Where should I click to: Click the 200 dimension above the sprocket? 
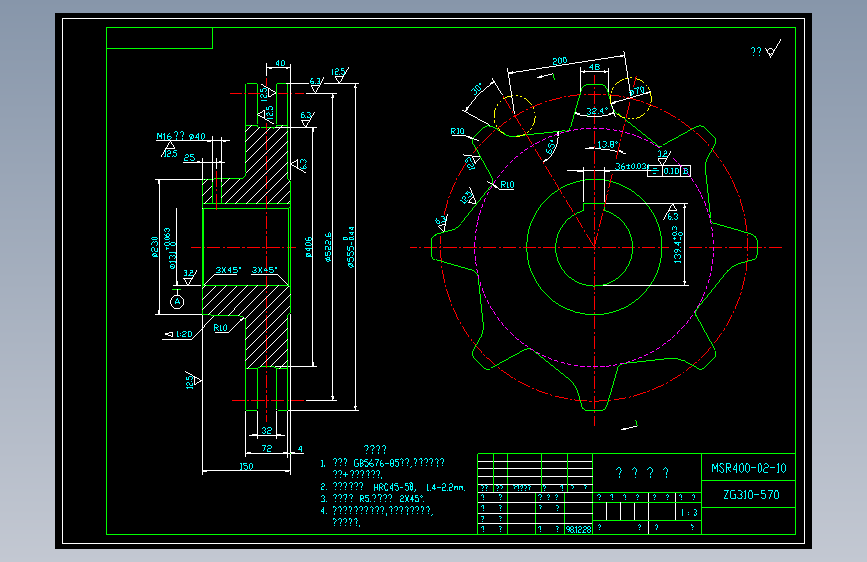560,60
